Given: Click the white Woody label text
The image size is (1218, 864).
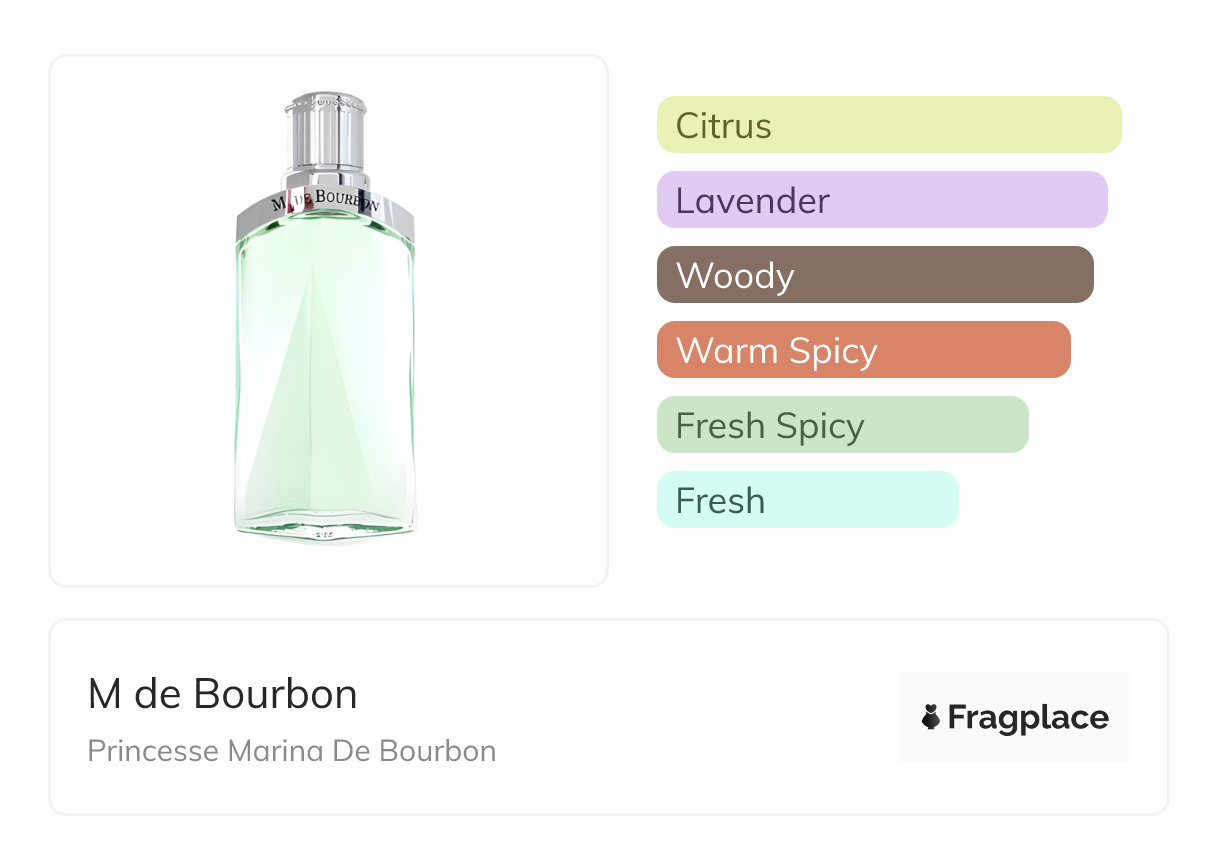Looking at the screenshot, I should pyautogui.click(x=735, y=276).
